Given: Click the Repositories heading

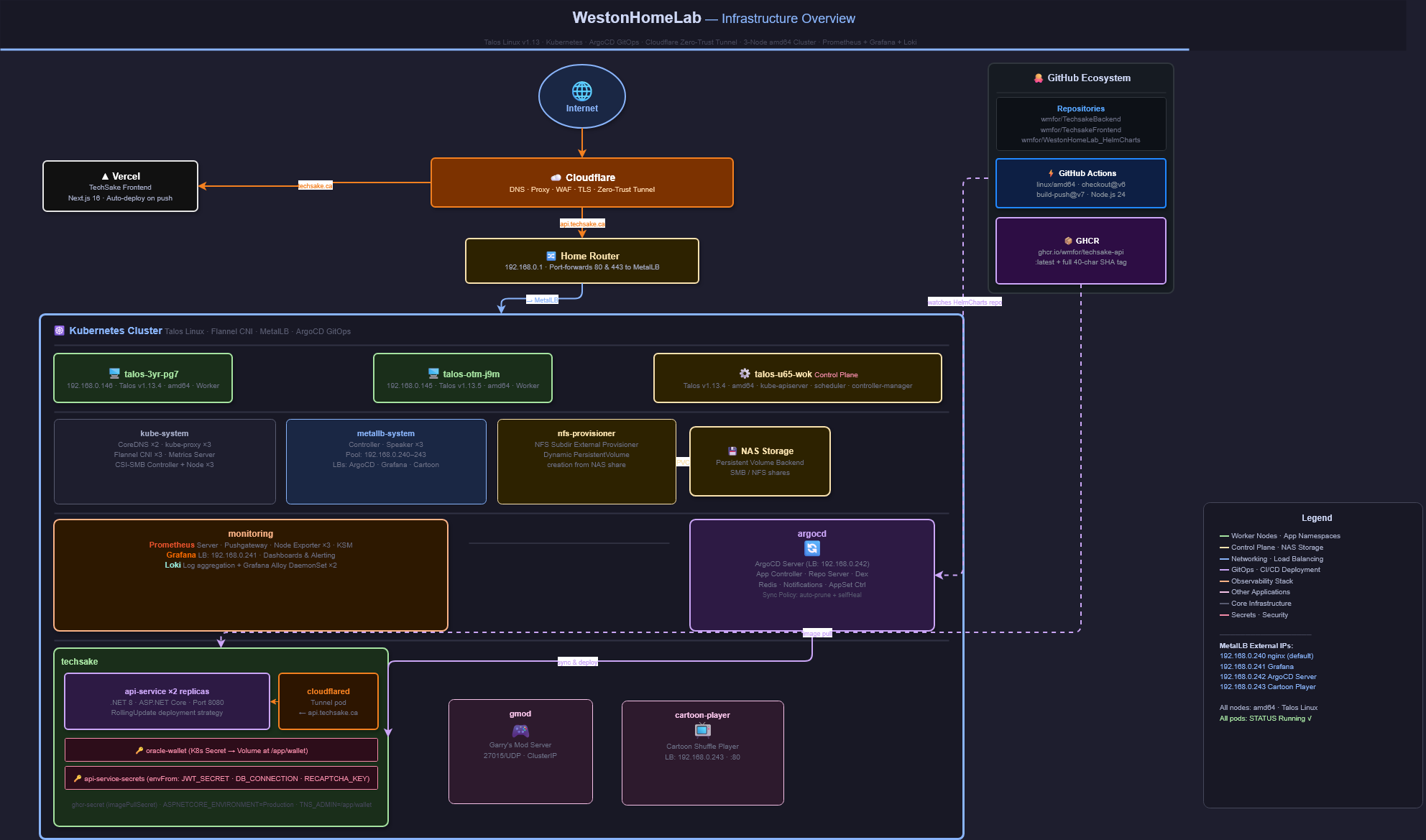Looking at the screenshot, I should click(1081, 109).
